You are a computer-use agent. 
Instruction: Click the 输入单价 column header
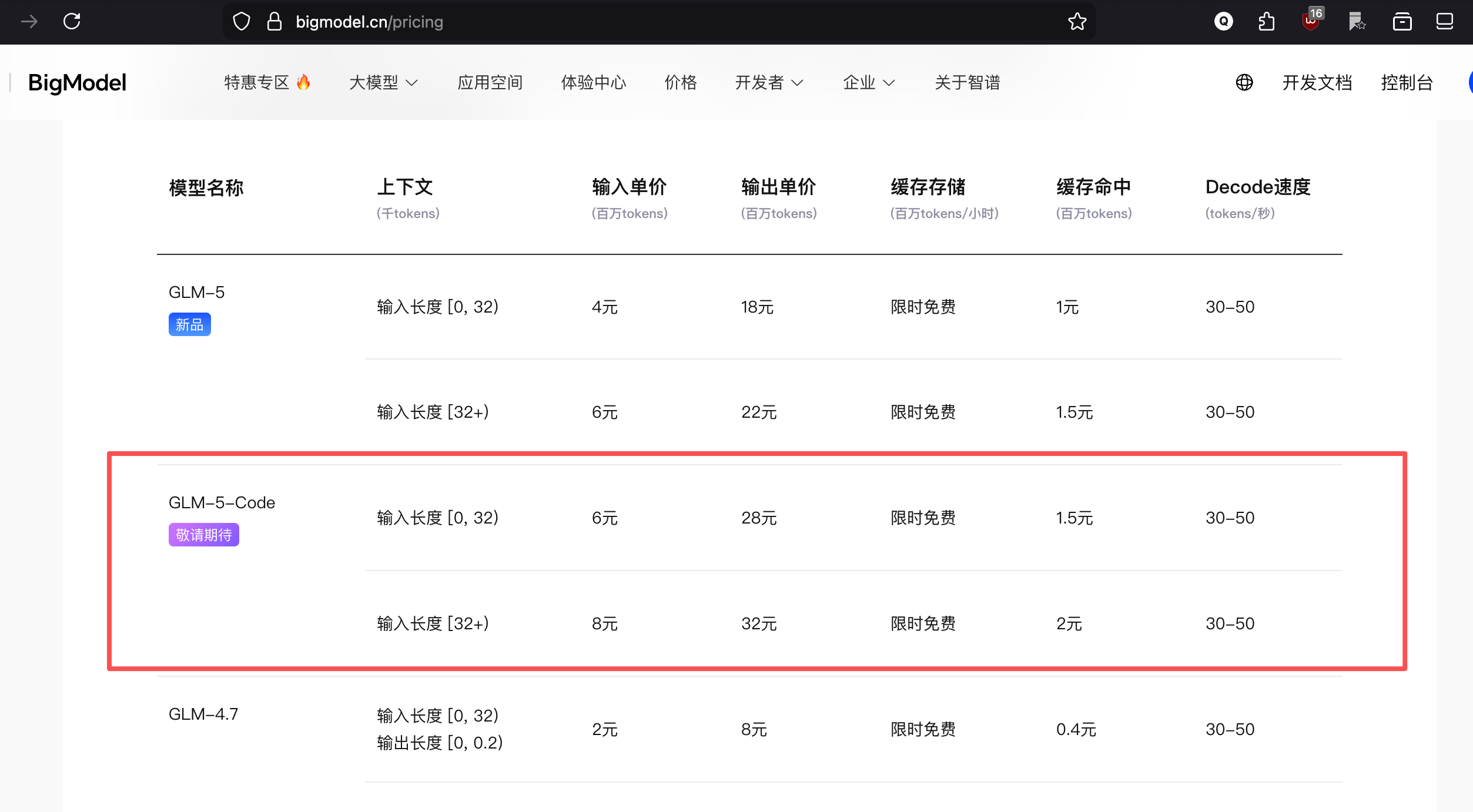629,187
